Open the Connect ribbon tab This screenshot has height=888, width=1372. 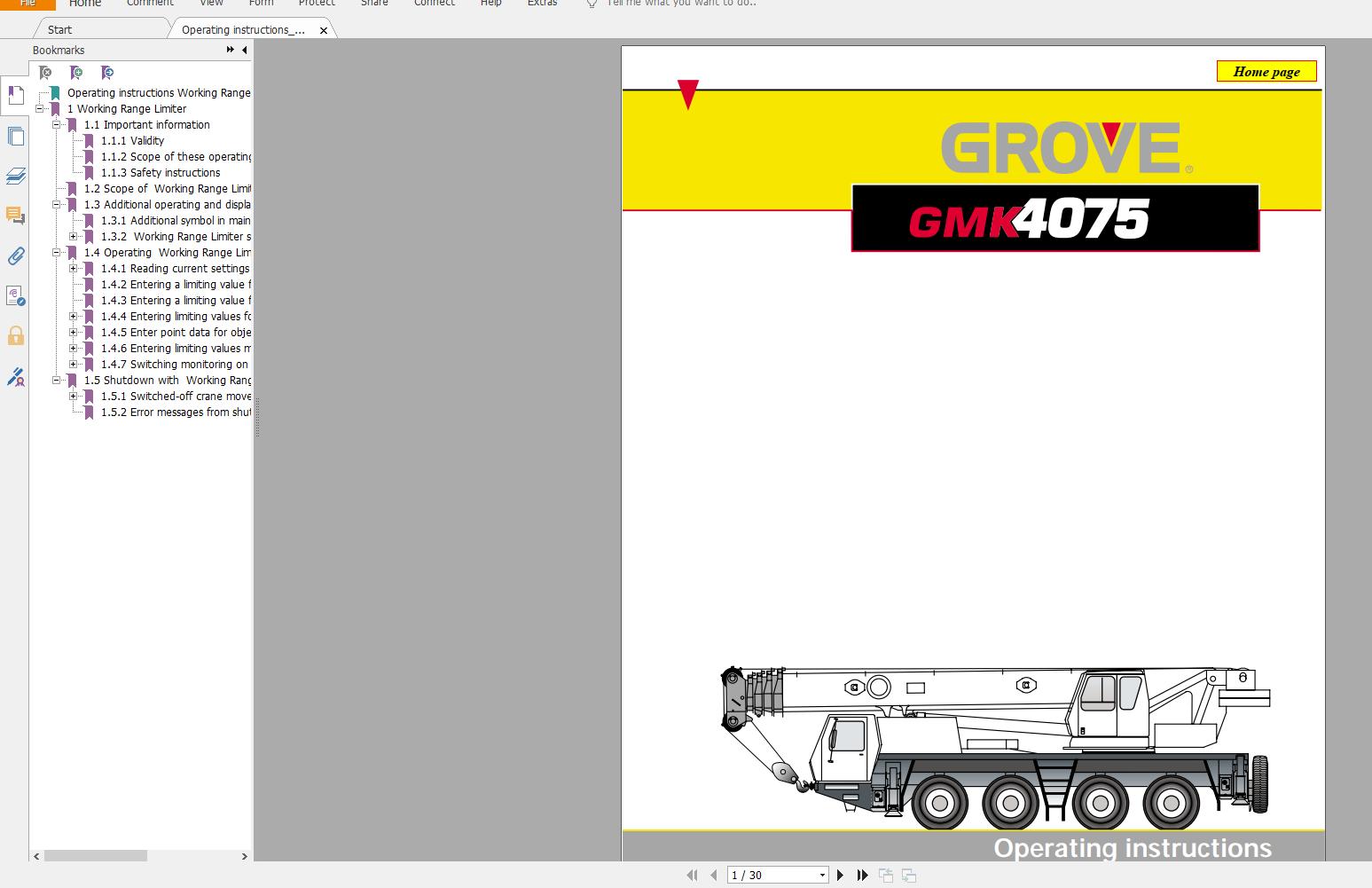click(435, 4)
